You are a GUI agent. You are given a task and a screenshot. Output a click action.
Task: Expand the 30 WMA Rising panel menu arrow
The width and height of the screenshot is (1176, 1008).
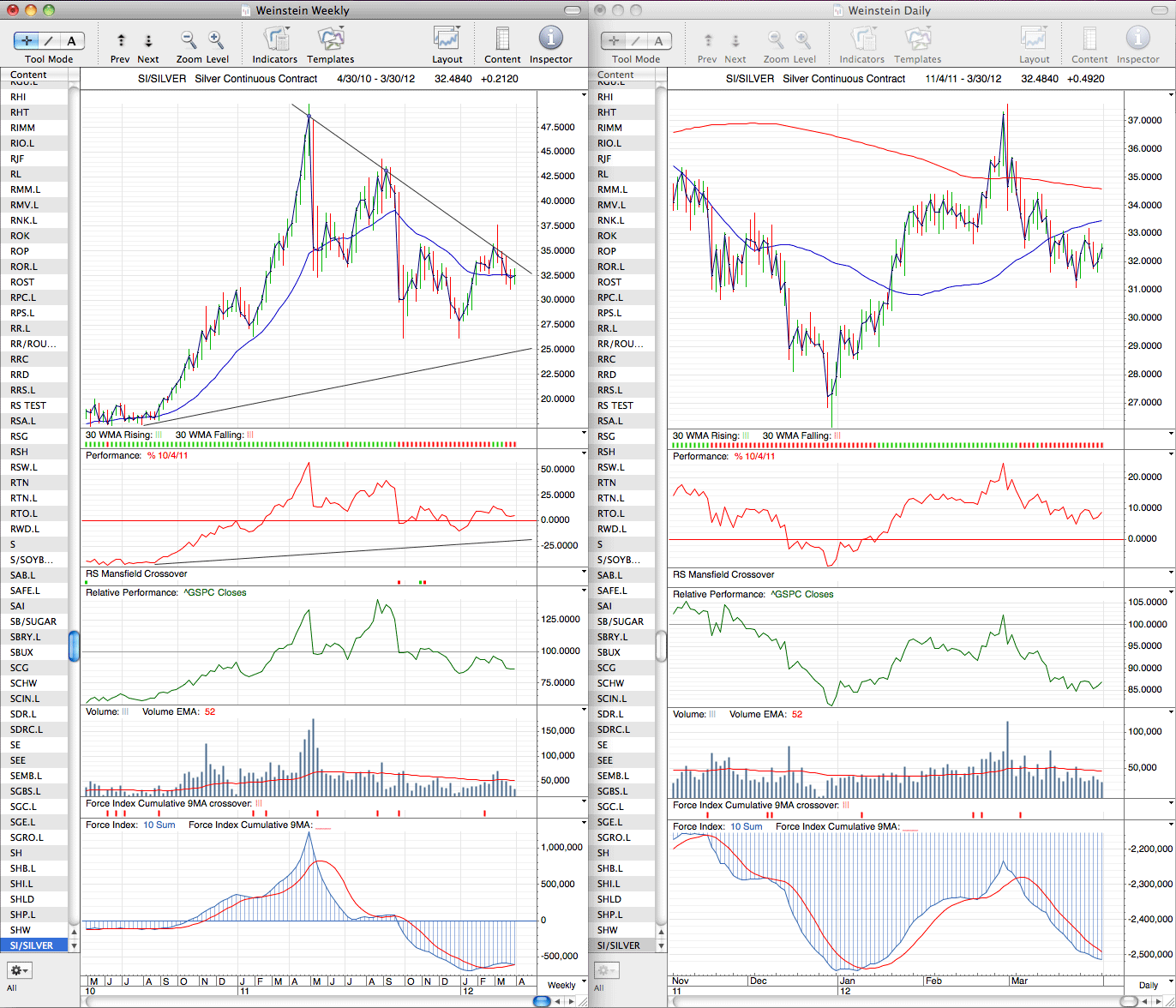(x=584, y=435)
